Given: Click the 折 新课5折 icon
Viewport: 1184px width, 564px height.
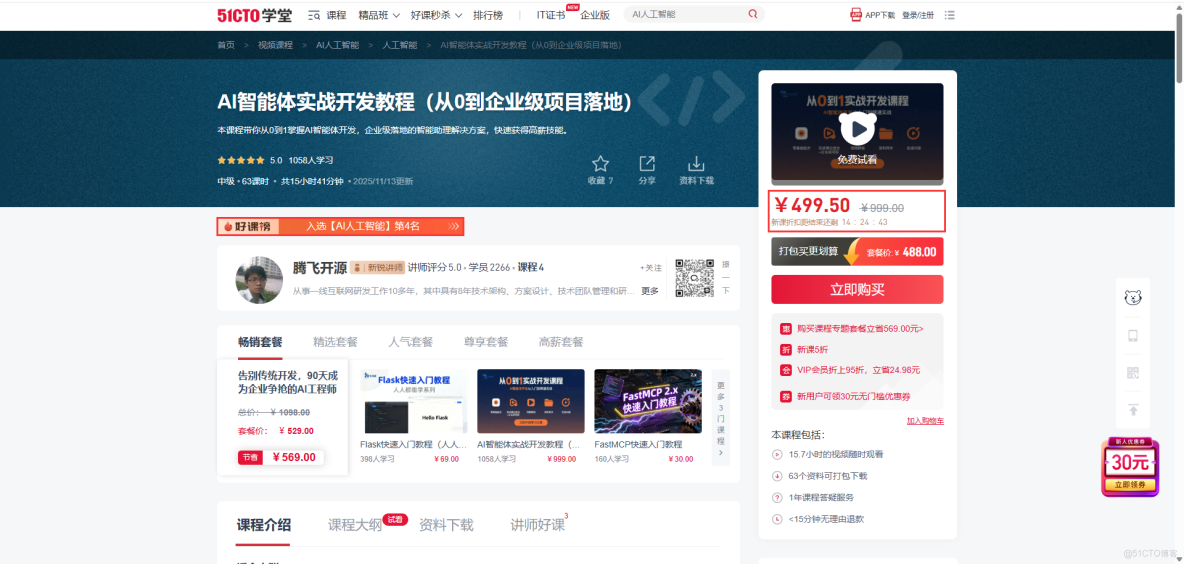Looking at the screenshot, I should click(785, 350).
